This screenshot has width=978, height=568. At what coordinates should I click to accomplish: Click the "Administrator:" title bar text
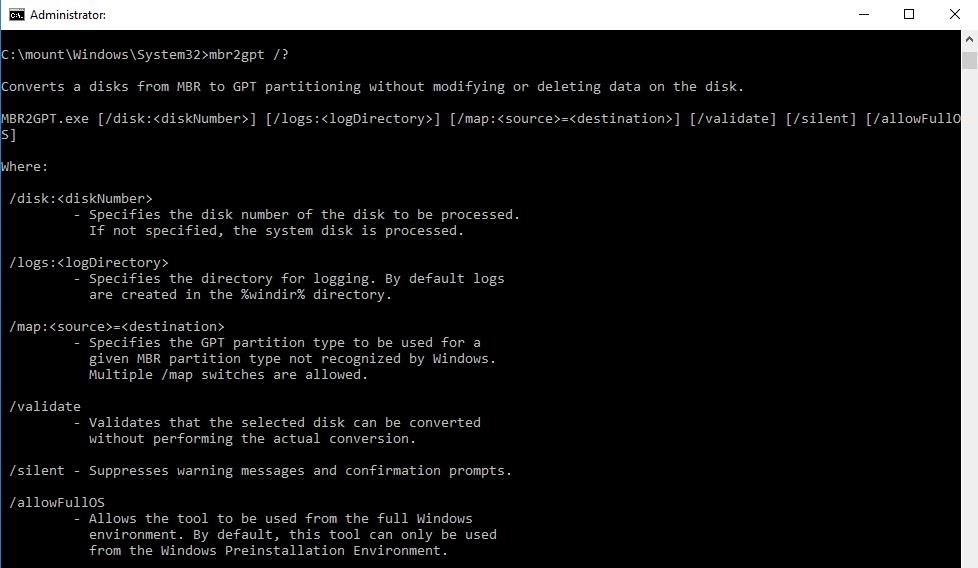click(x=68, y=15)
